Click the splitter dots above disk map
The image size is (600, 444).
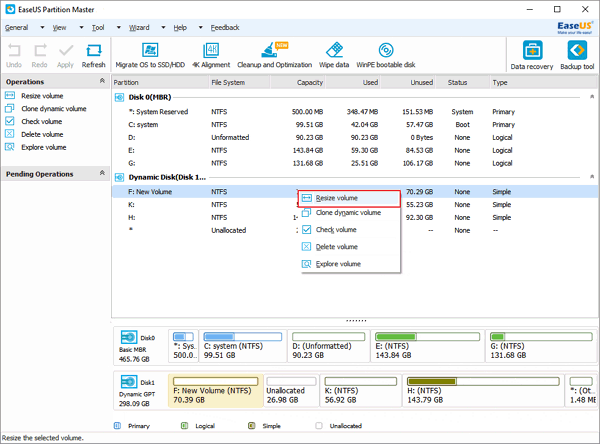[356, 321]
